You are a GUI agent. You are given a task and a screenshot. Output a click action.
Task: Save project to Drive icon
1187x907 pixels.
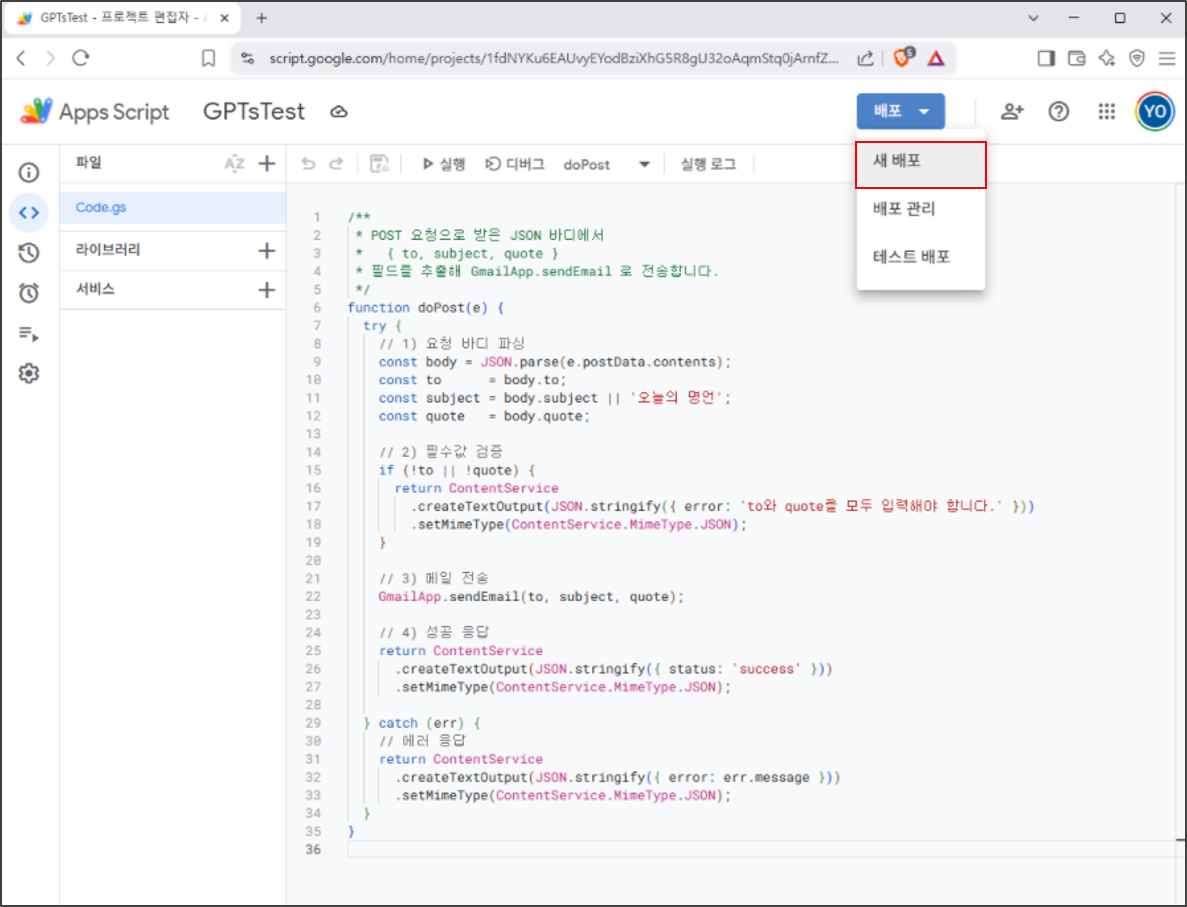(x=379, y=164)
